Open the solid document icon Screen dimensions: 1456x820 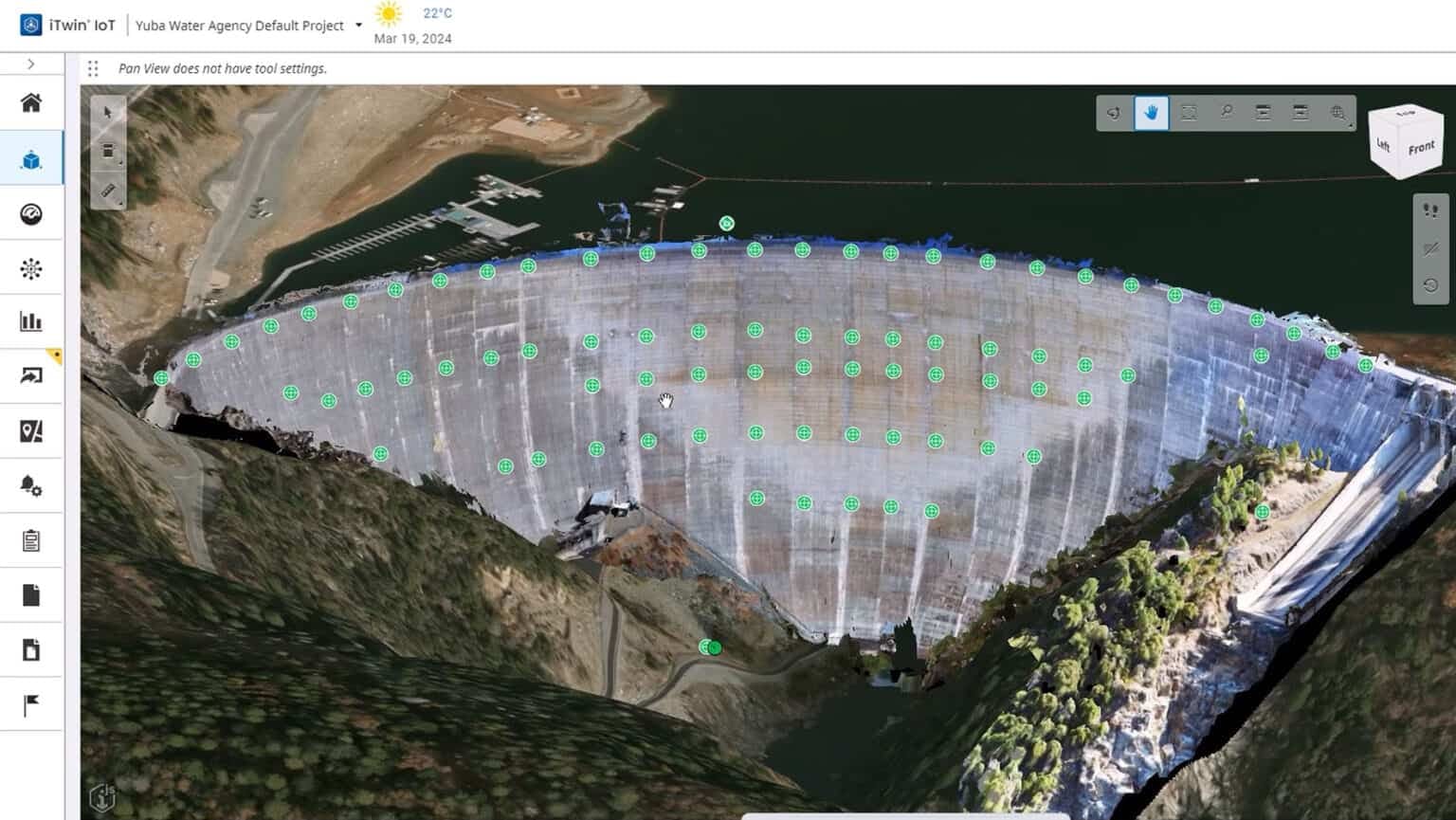[x=31, y=595]
